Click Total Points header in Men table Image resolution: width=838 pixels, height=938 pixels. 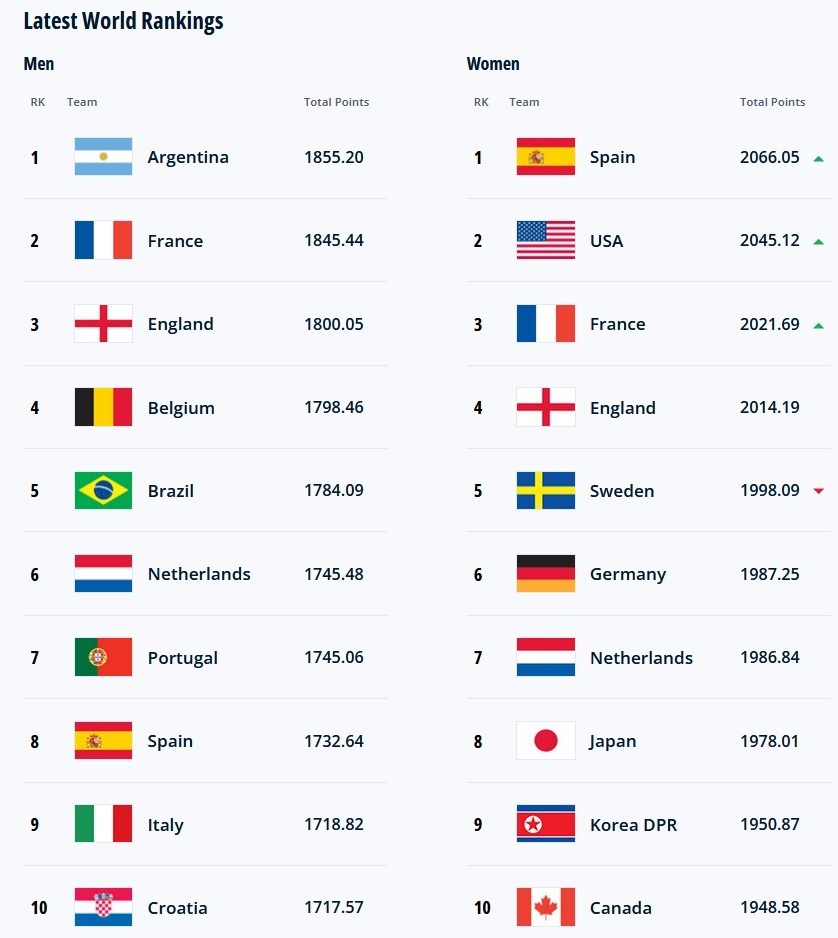[336, 102]
